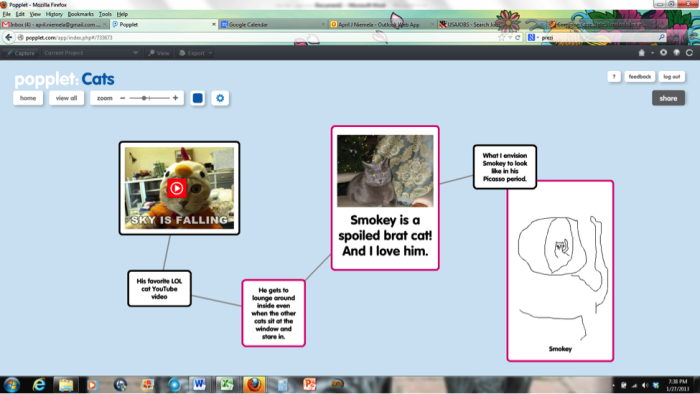Screen dimensions: 700x394
Task: Zoom out with the minus button
Action: pos(123,98)
